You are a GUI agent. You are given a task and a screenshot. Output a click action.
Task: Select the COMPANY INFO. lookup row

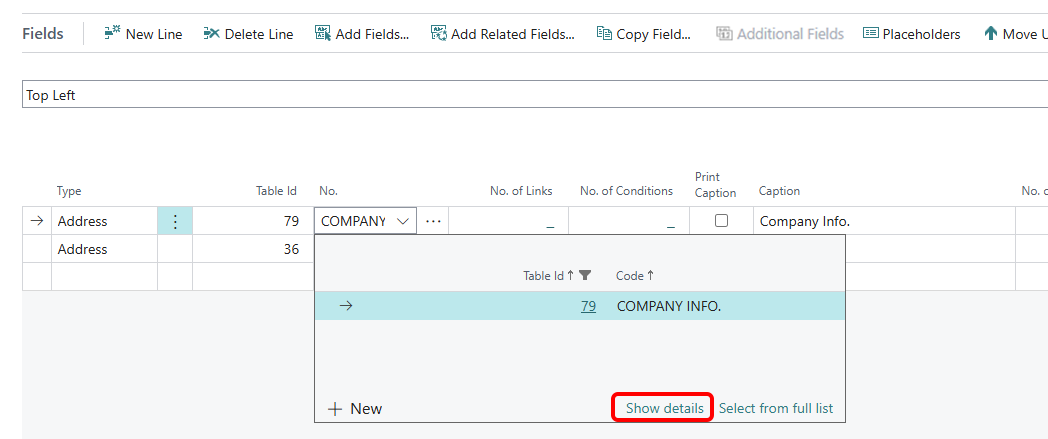point(668,306)
